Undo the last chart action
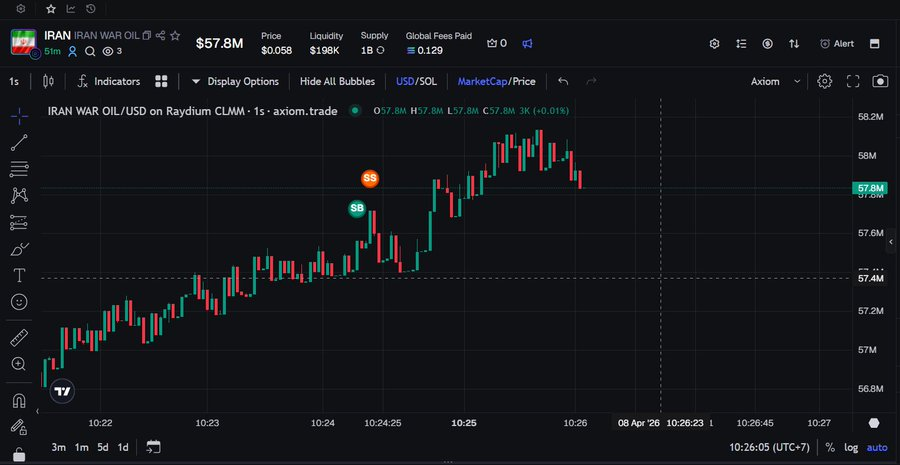The height and width of the screenshot is (465, 900). (563, 82)
